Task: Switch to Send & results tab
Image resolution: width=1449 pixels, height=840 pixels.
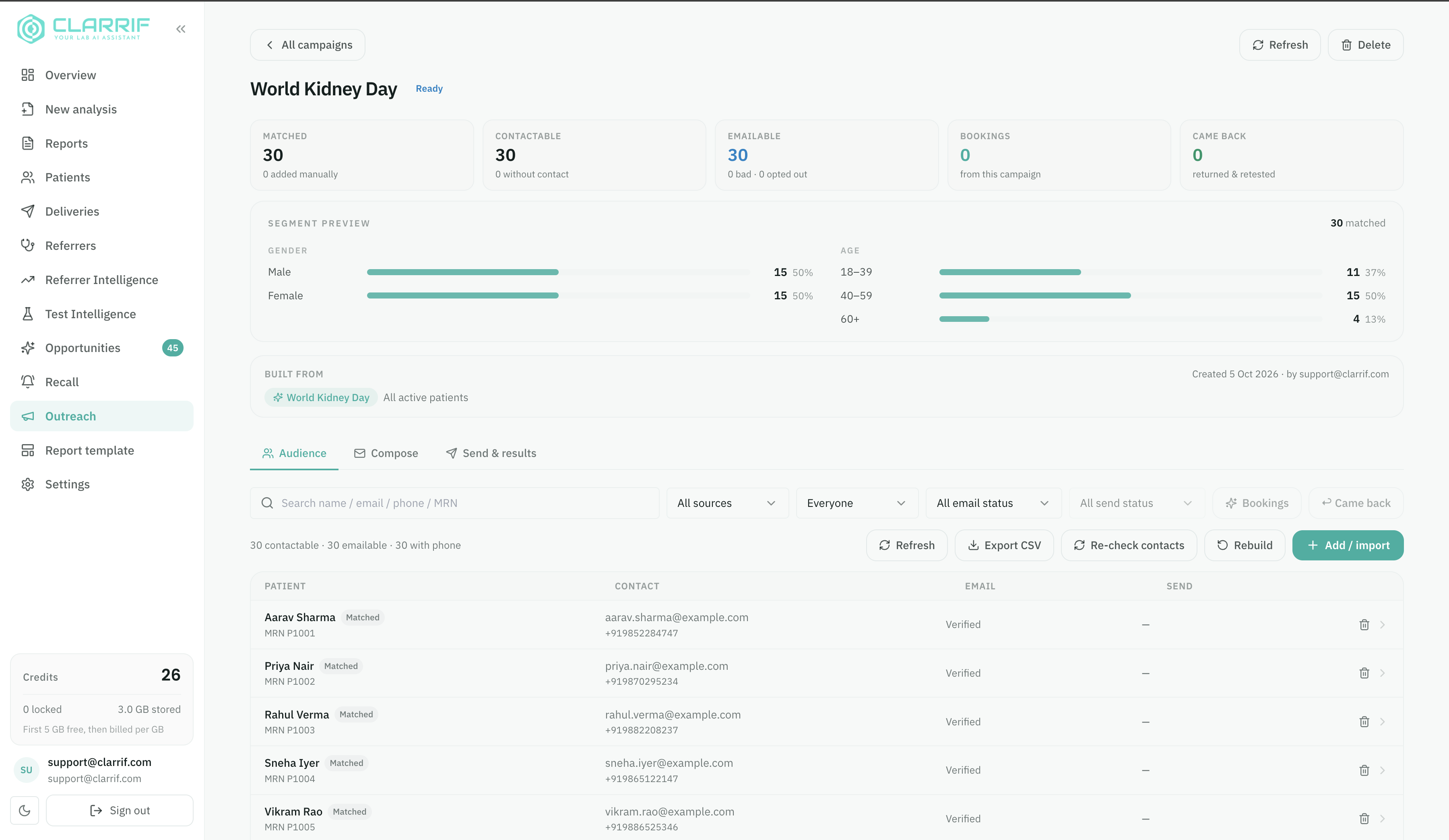Action: (x=491, y=453)
